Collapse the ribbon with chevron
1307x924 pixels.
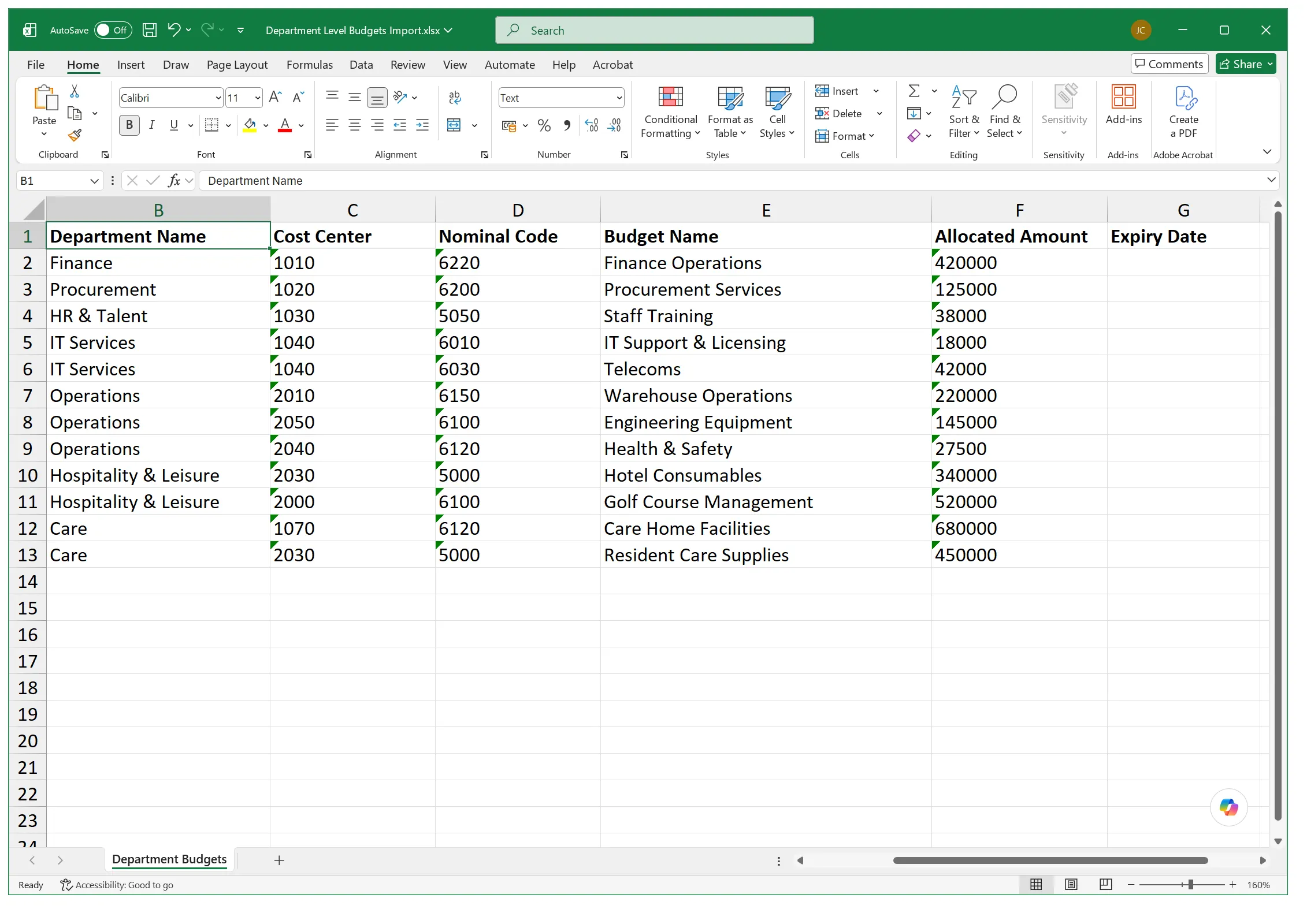click(1267, 152)
